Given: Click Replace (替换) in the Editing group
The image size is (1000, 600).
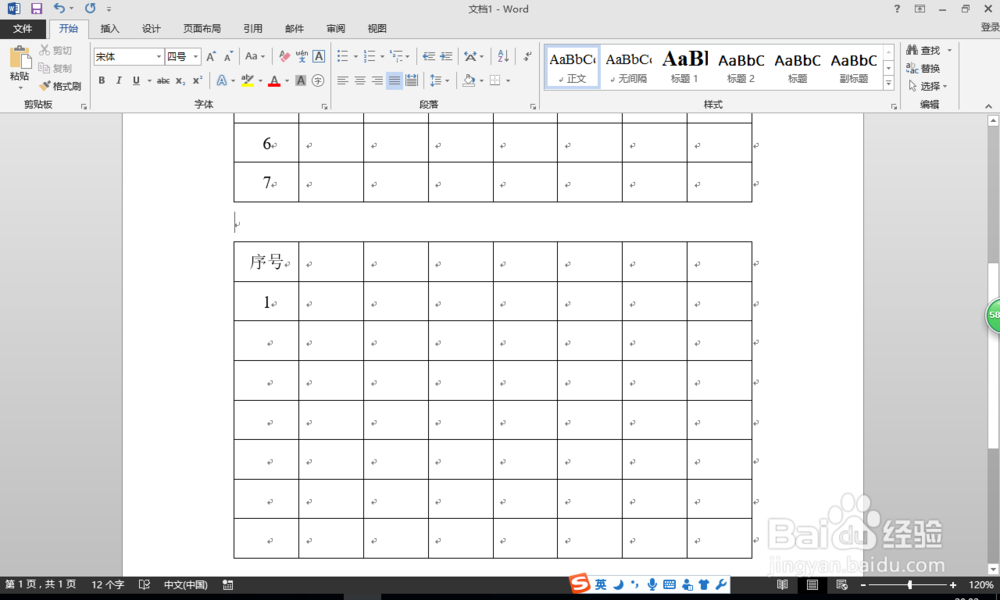Looking at the screenshot, I should click(x=927, y=70).
